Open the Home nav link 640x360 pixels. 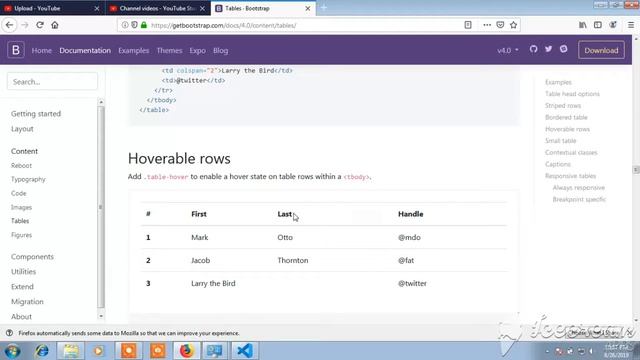tap(42, 51)
